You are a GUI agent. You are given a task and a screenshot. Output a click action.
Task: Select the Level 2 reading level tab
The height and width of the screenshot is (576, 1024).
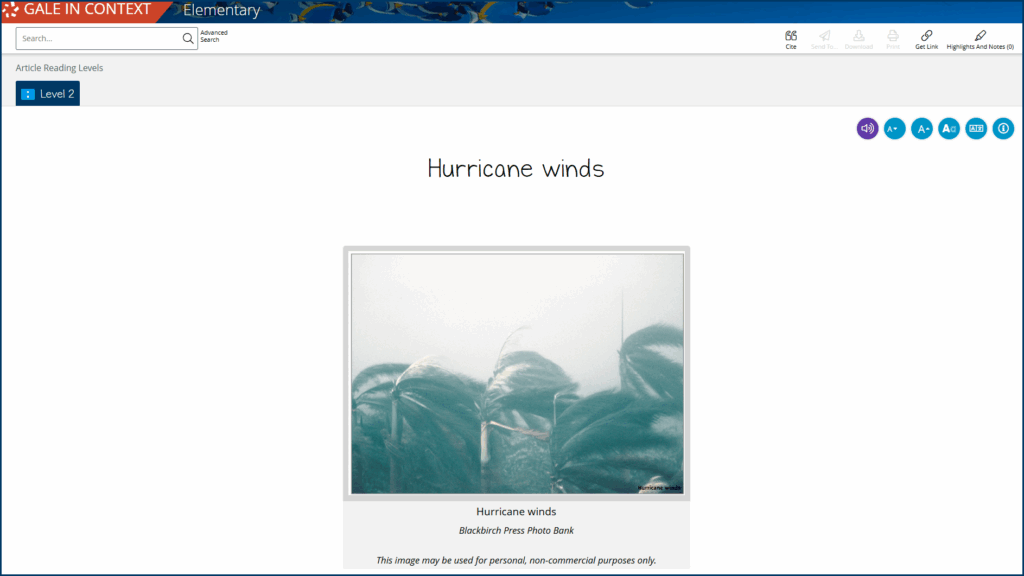pyautogui.click(x=47, y=94)
